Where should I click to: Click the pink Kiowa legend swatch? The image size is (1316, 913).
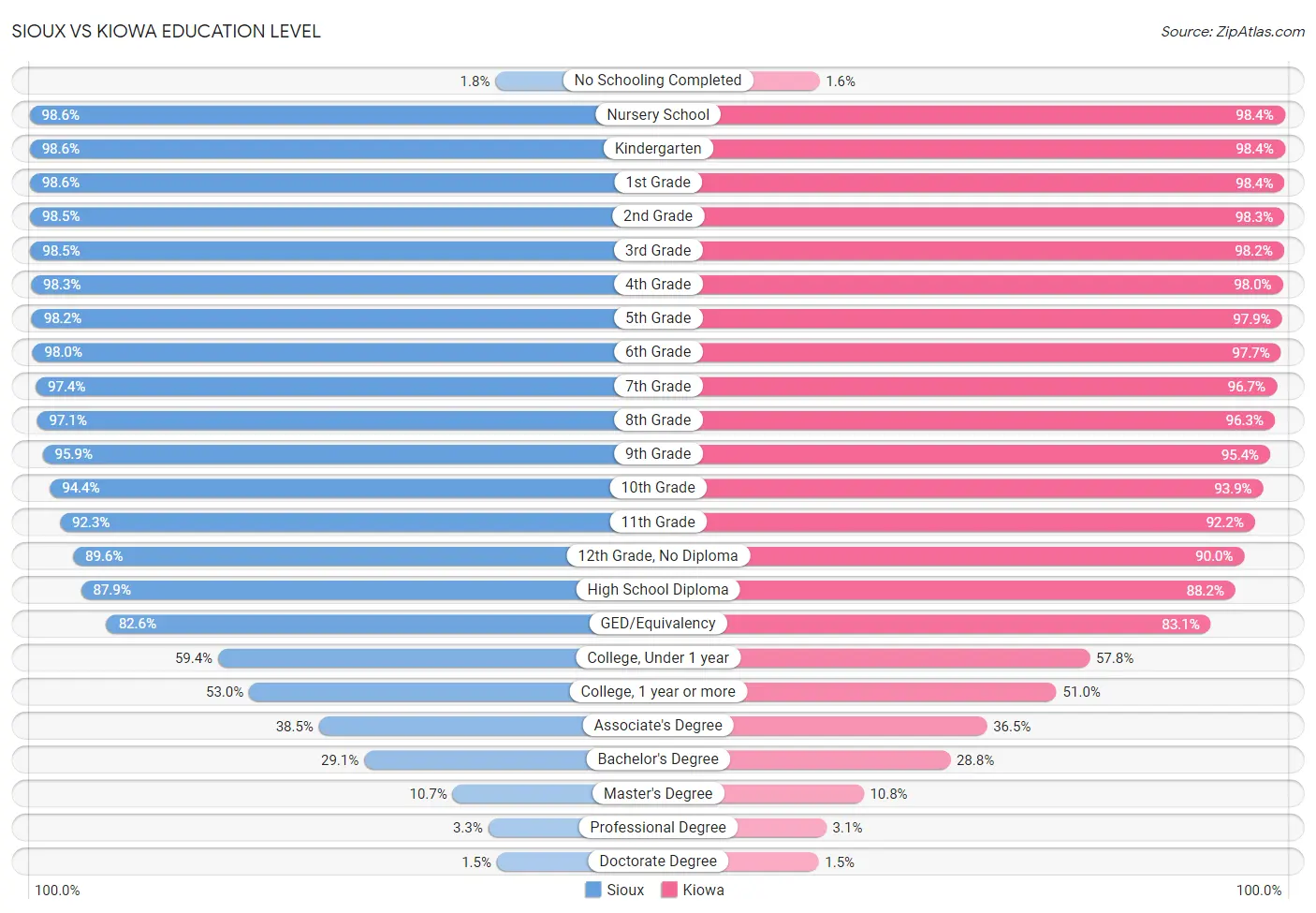(668, 890)
